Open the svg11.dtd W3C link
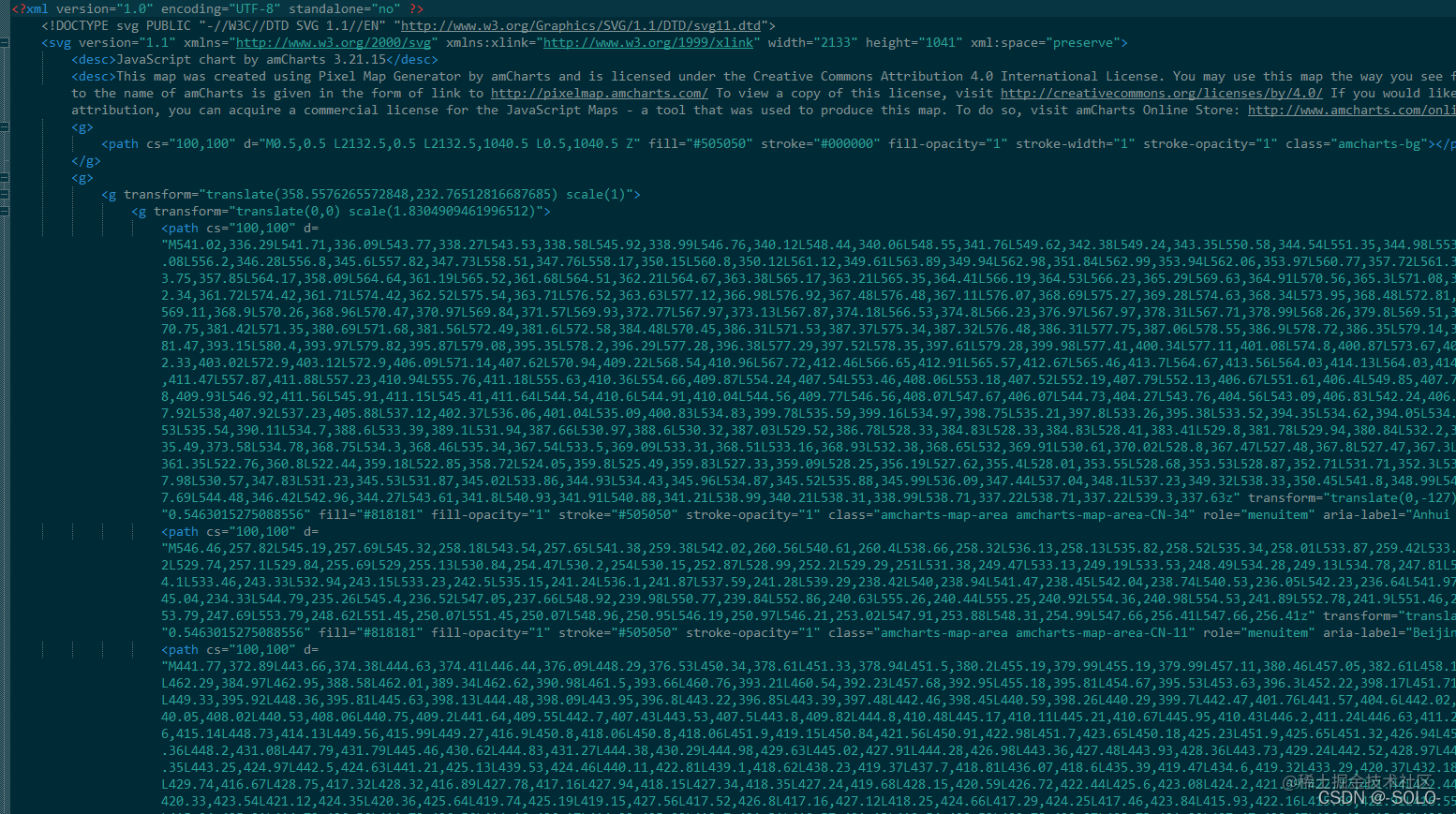The height and width of the screenshot is (814, 1456). pos(581,25)
